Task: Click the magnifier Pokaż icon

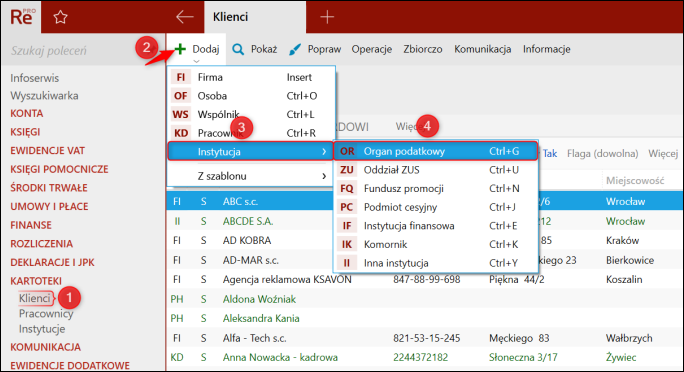Action: click(238, 49)
